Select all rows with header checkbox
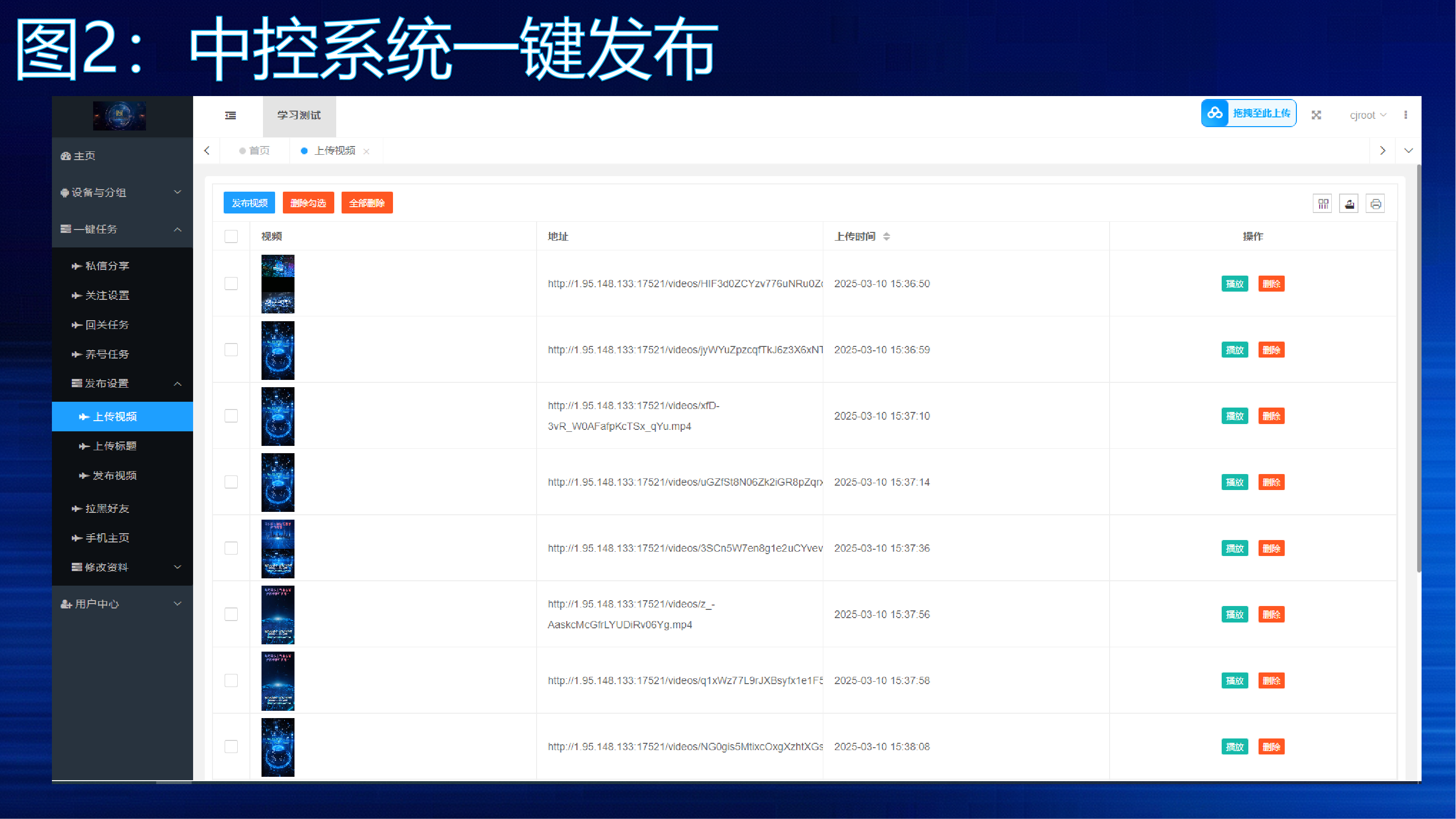Screen dimensions: 1456x819 click(x=231, y=236)
